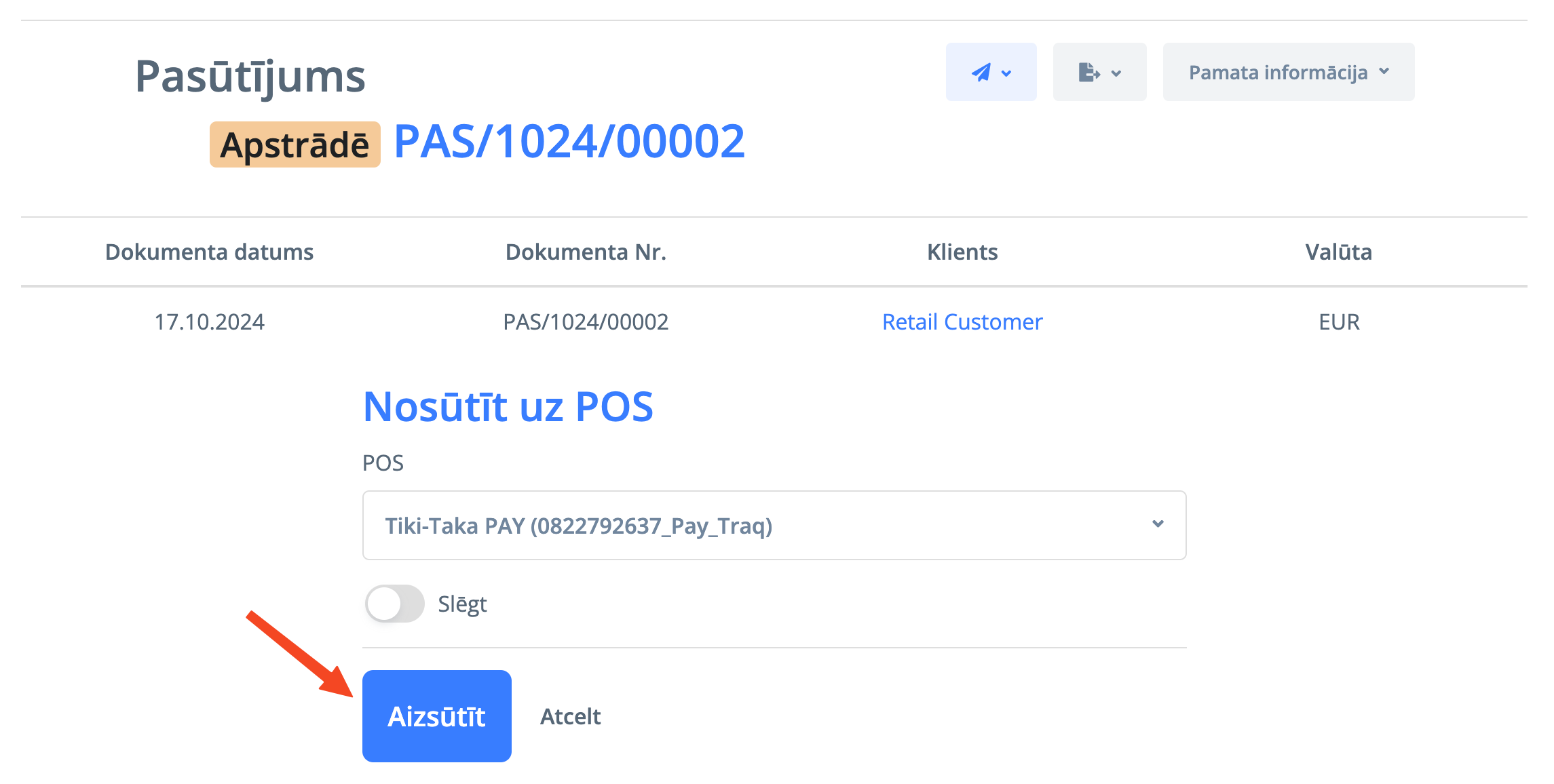The image size is (1554, 784).
Task: Expand the chevron beside the export icon
Action: [x=1116, y=73]
